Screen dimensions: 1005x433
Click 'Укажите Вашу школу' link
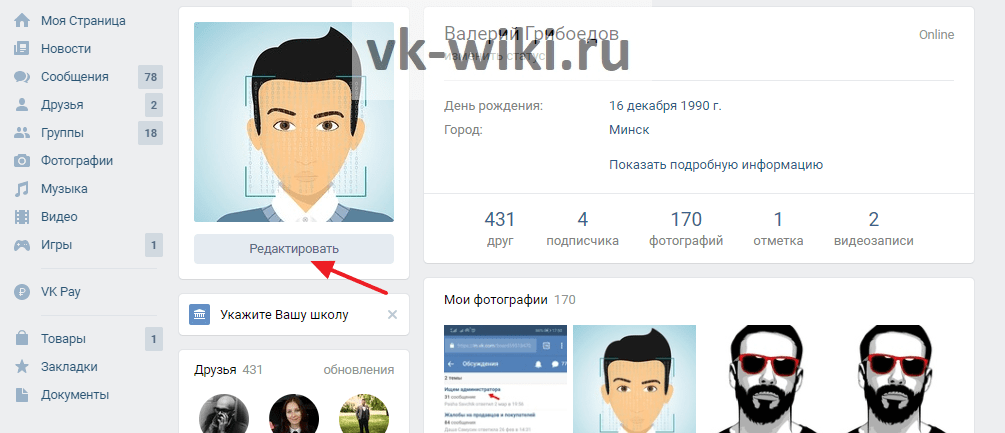(x=285, y=315)
